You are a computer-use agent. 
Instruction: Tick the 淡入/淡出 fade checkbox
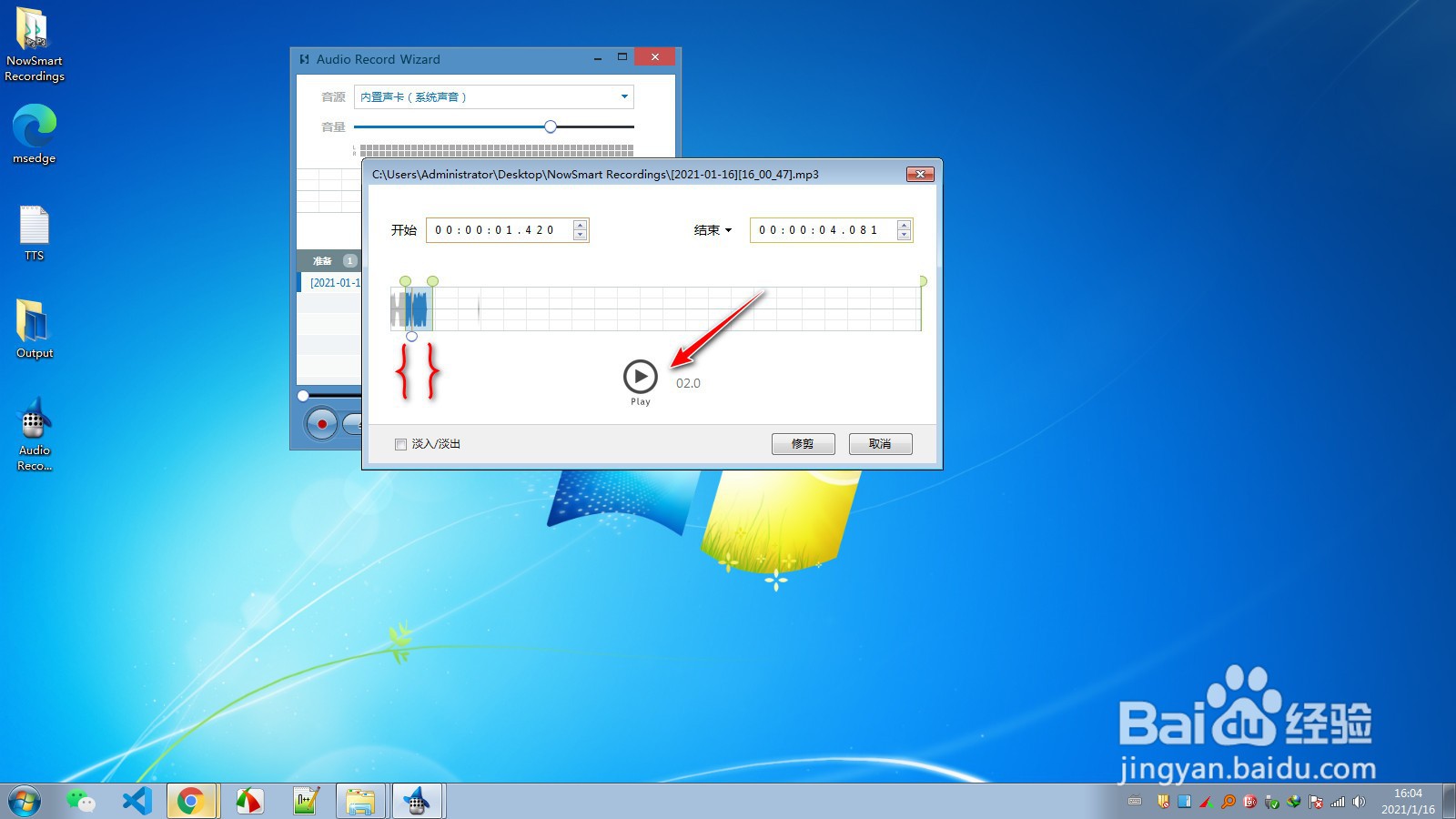click(400, 444)
